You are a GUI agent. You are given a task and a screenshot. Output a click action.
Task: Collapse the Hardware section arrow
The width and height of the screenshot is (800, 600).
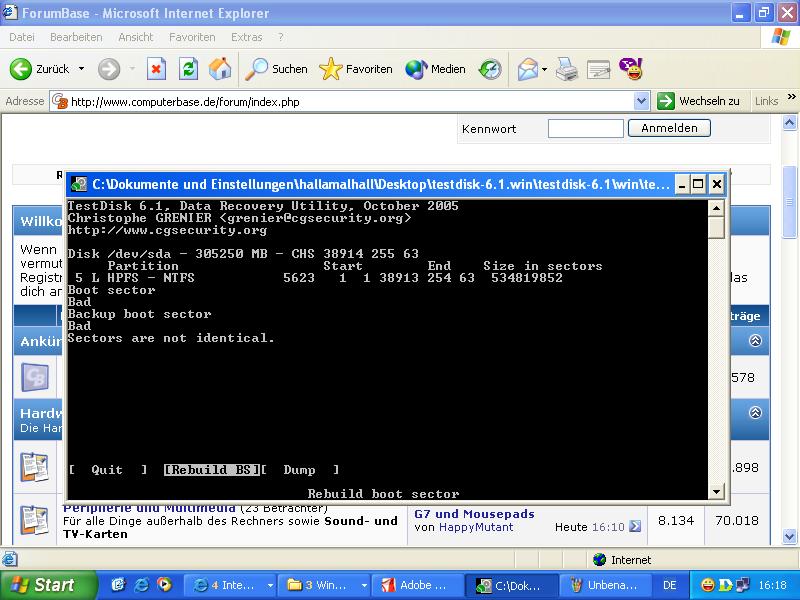pos(755,412)
